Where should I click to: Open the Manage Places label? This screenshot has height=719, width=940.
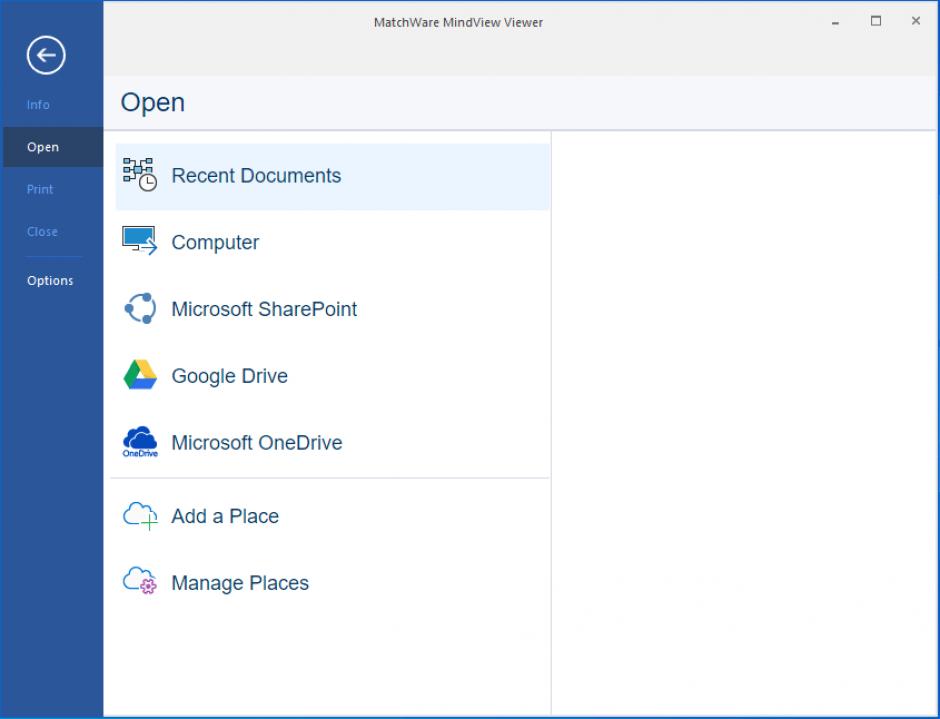coord(240,583)
